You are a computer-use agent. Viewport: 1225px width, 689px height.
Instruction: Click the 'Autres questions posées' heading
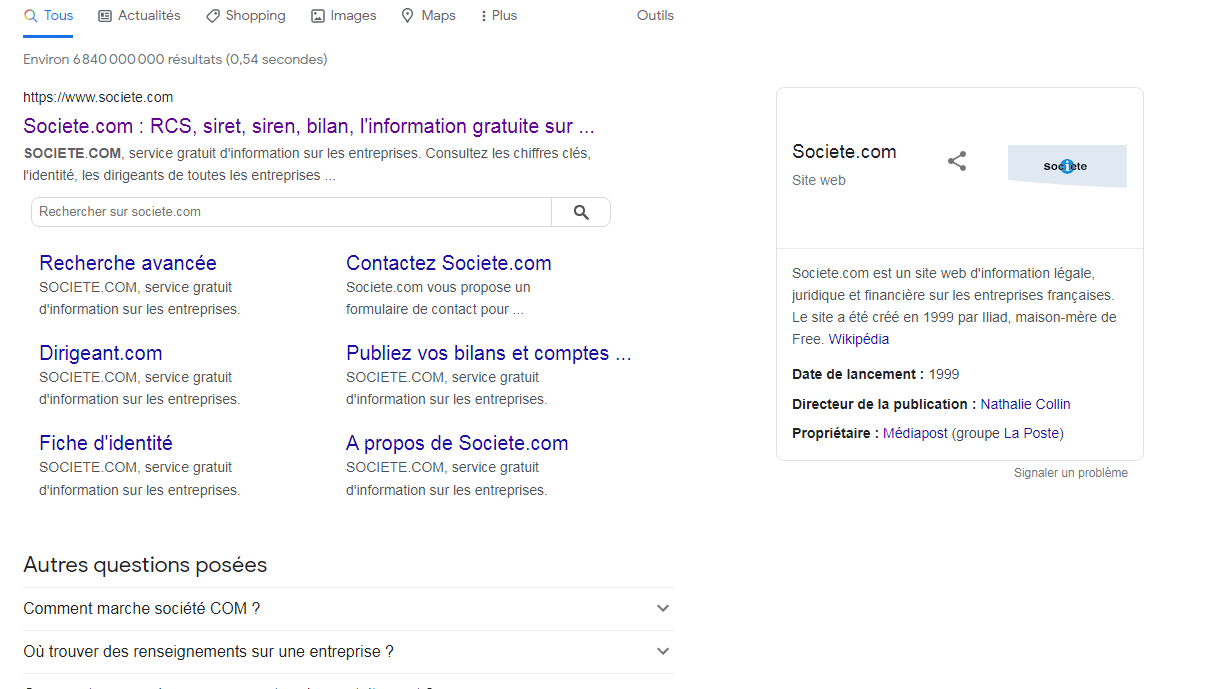(145, 565)
